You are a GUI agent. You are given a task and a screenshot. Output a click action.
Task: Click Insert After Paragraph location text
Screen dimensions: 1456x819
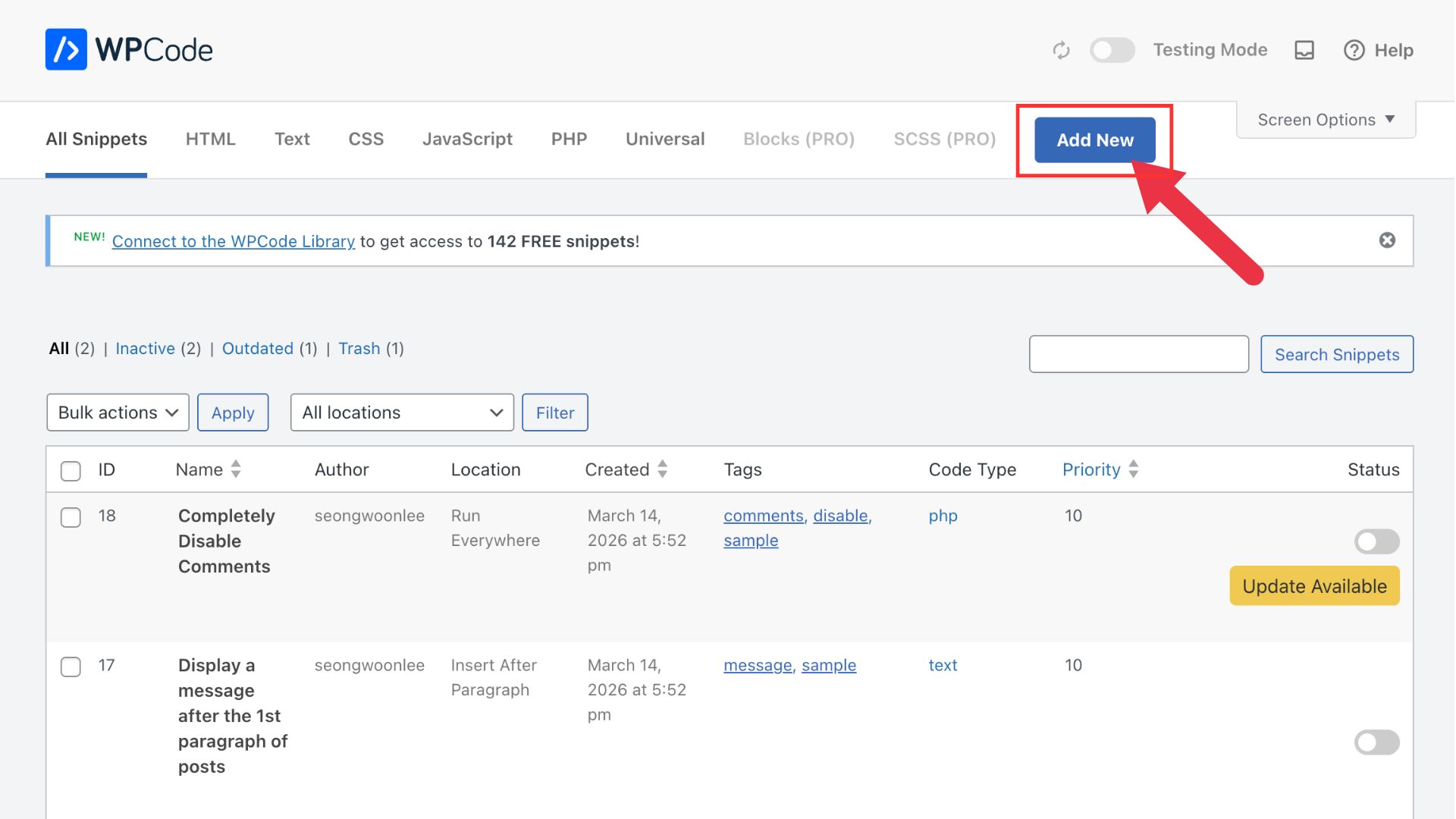(x=494, y=677)
